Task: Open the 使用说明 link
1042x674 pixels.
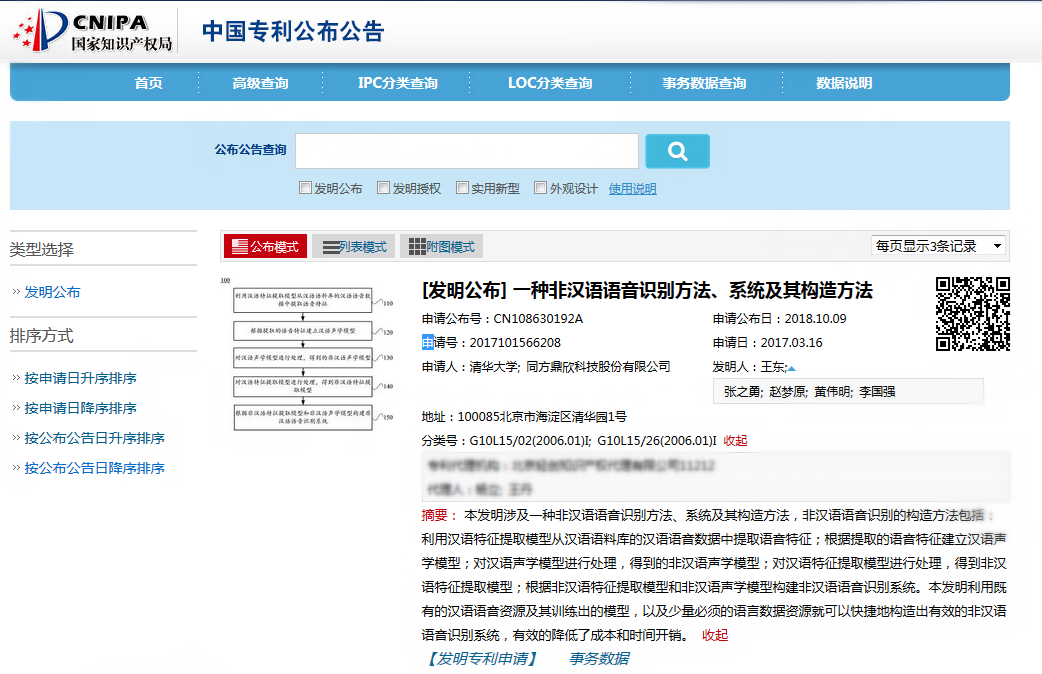Action: [632, 189]
